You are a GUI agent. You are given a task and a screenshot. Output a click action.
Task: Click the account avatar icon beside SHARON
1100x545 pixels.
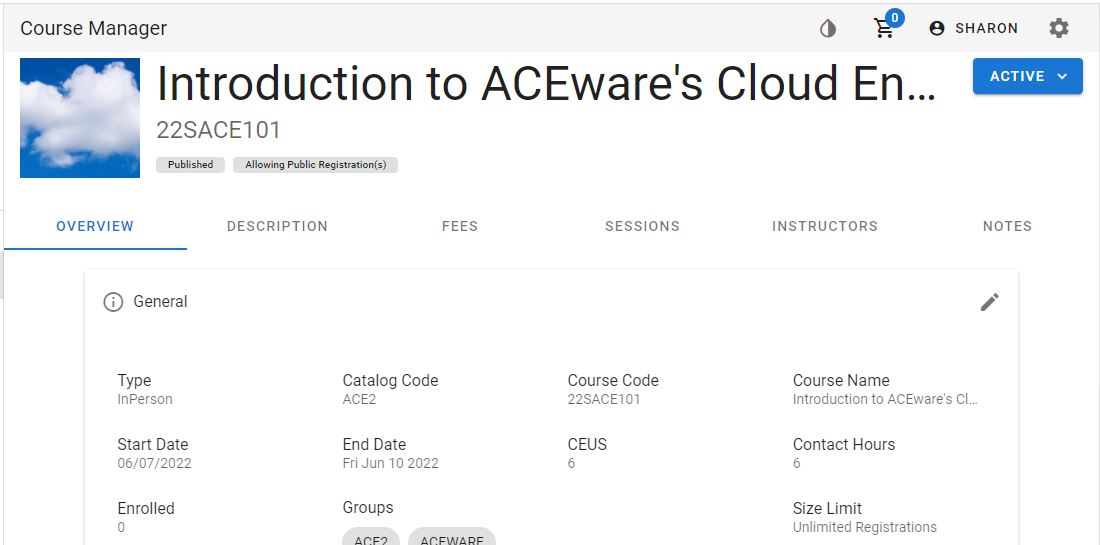click(x=937, y=28)
